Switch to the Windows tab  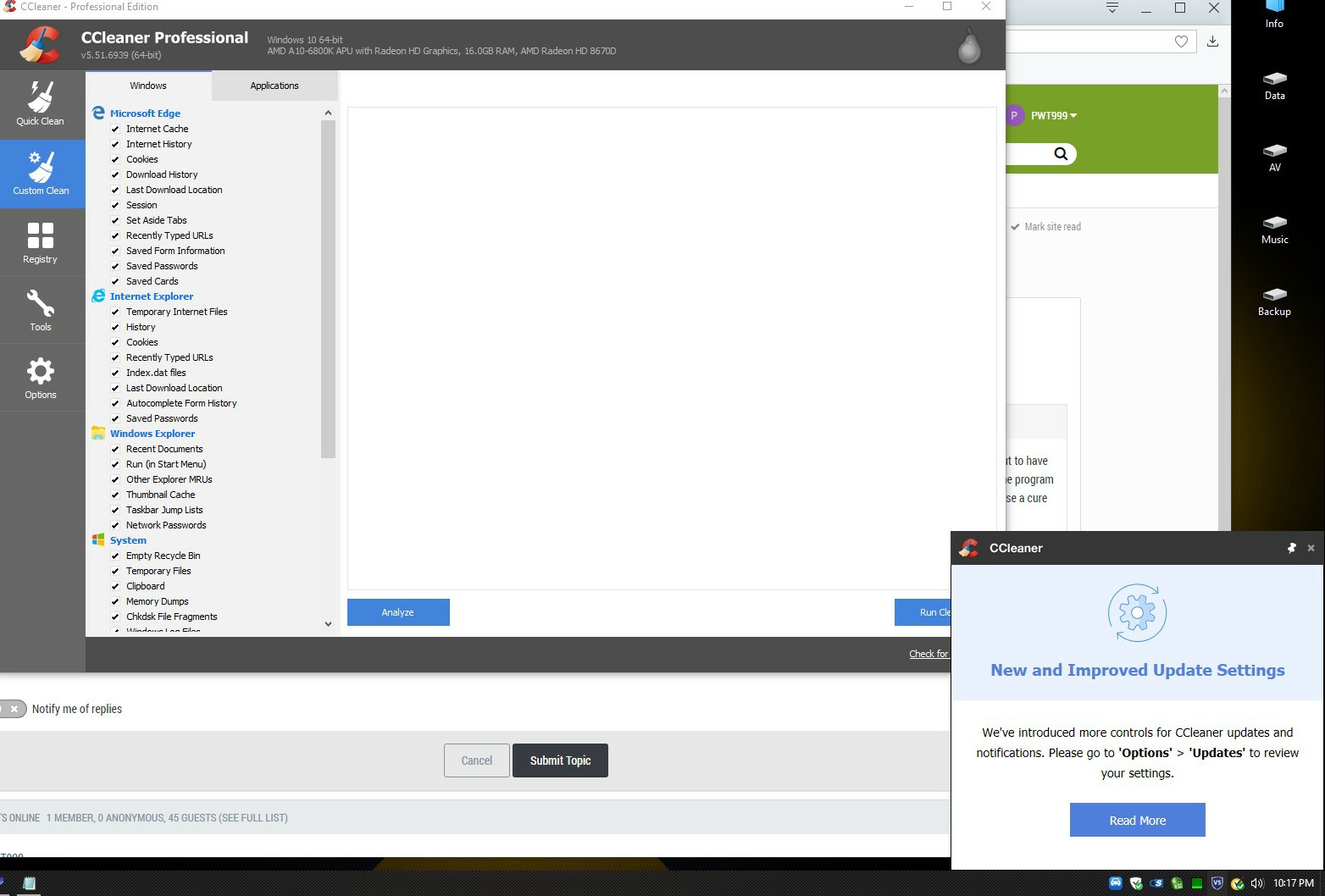148,86
